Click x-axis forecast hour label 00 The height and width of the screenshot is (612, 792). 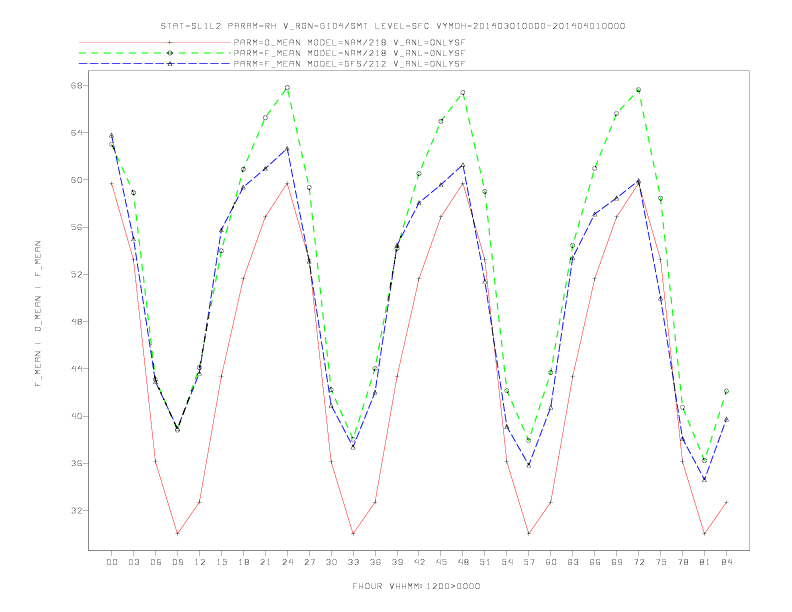pos(112,562)
